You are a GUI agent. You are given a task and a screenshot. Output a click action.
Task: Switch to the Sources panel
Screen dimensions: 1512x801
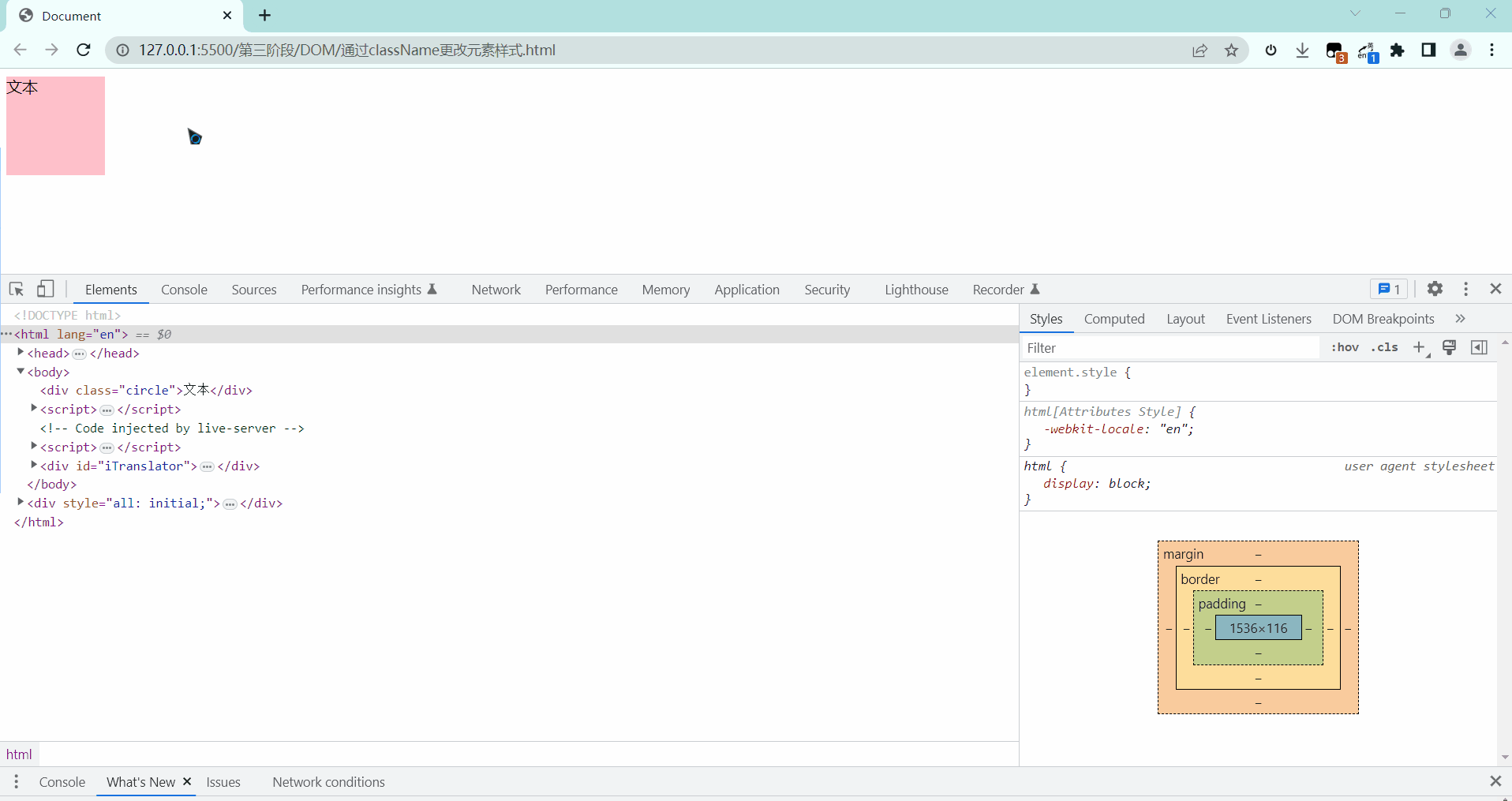[x=254, y=290]
